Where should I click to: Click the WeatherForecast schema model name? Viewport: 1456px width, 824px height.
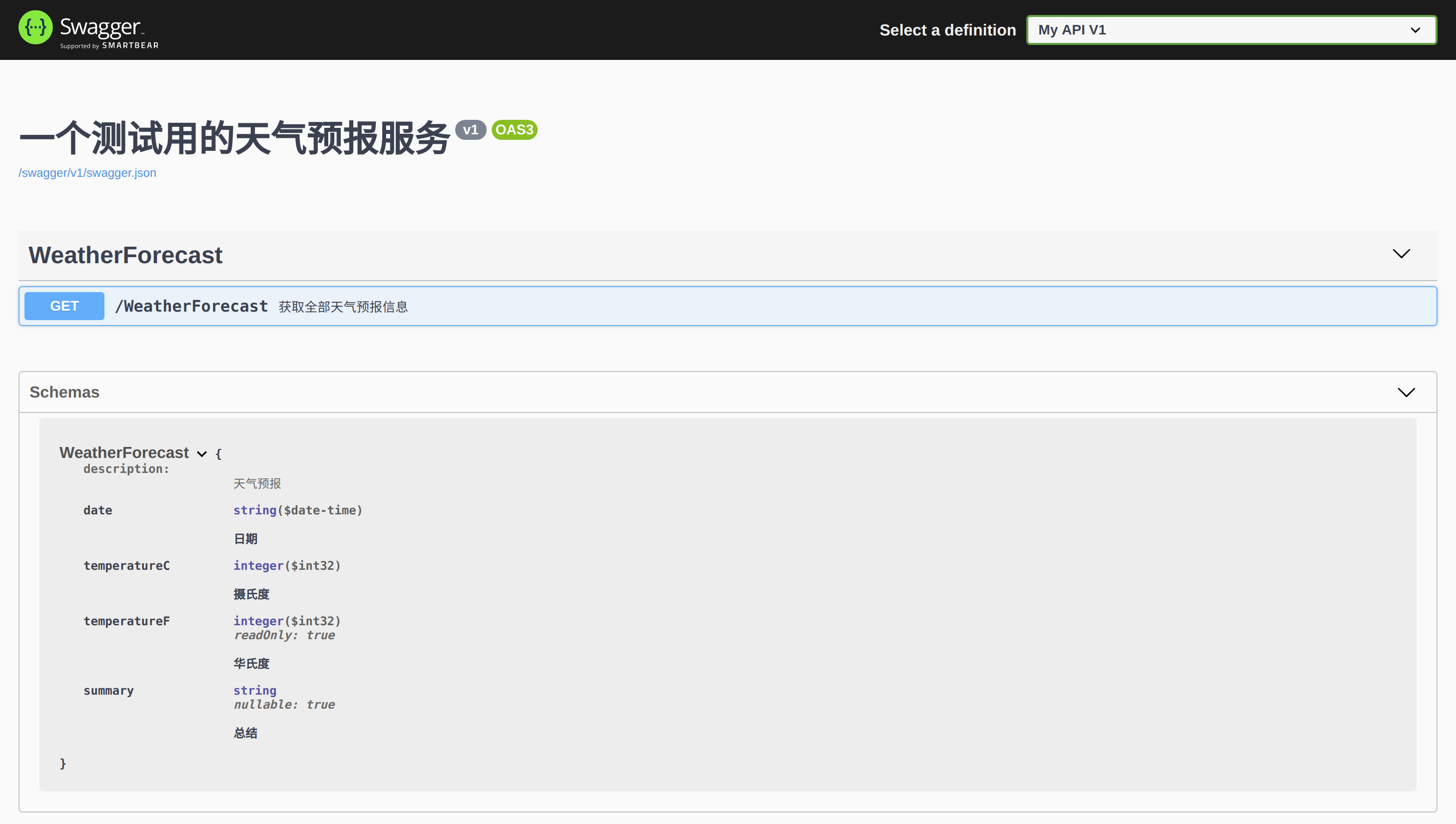pos(124,453)
